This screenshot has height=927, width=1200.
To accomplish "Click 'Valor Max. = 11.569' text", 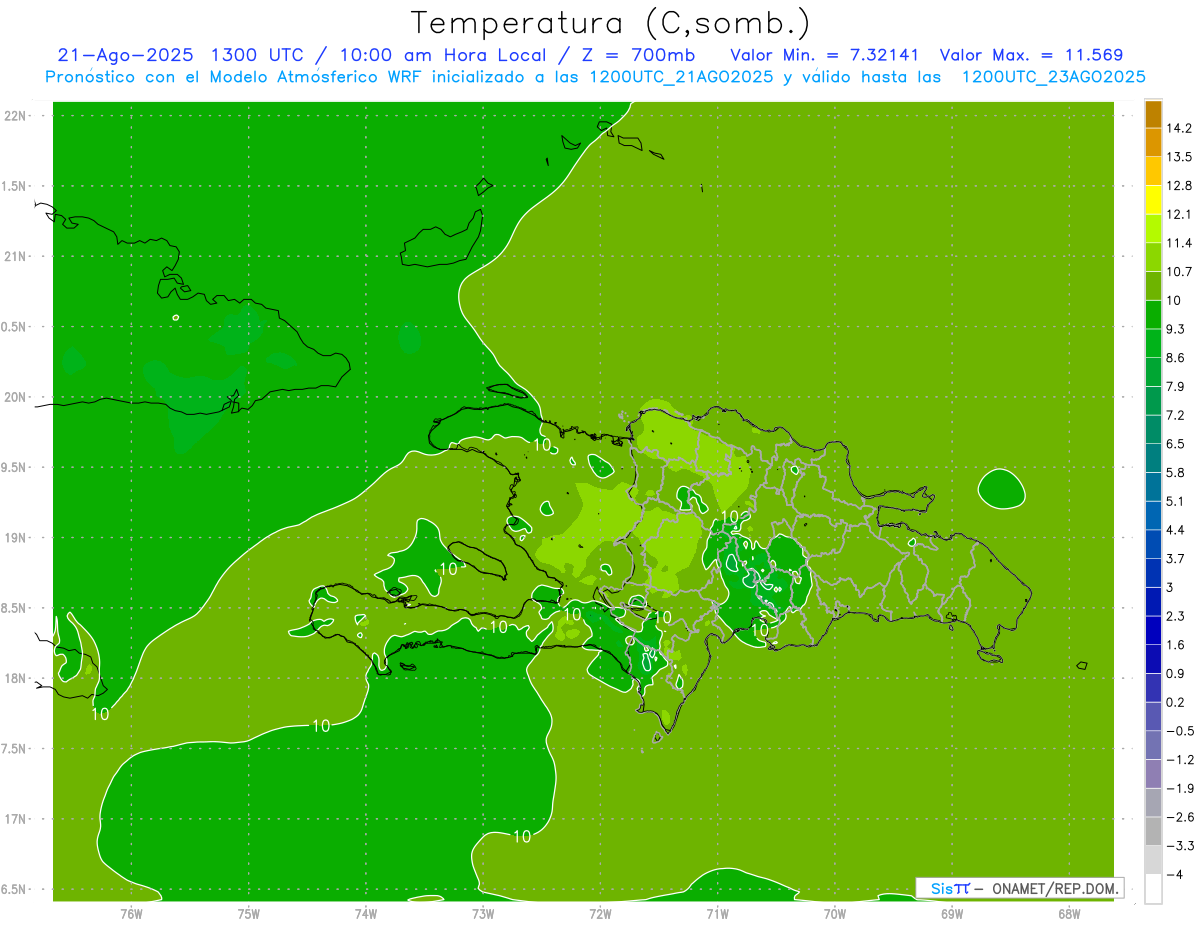I will 1031,55.
